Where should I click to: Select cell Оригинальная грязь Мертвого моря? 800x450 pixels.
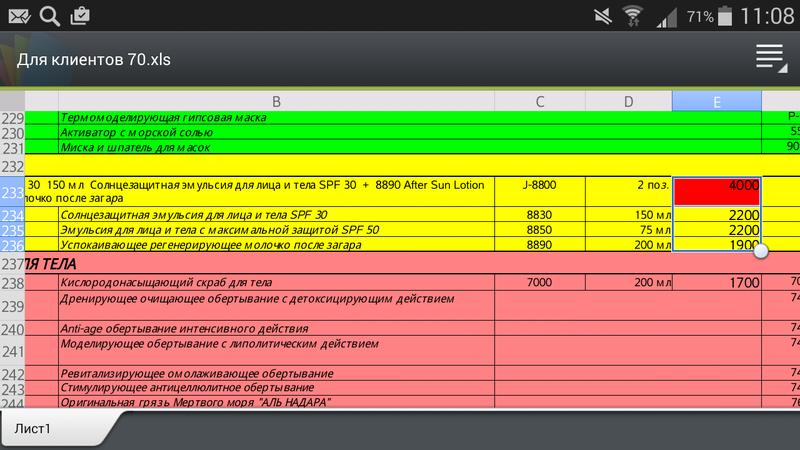pyautogui.click(x=276, y=402)
